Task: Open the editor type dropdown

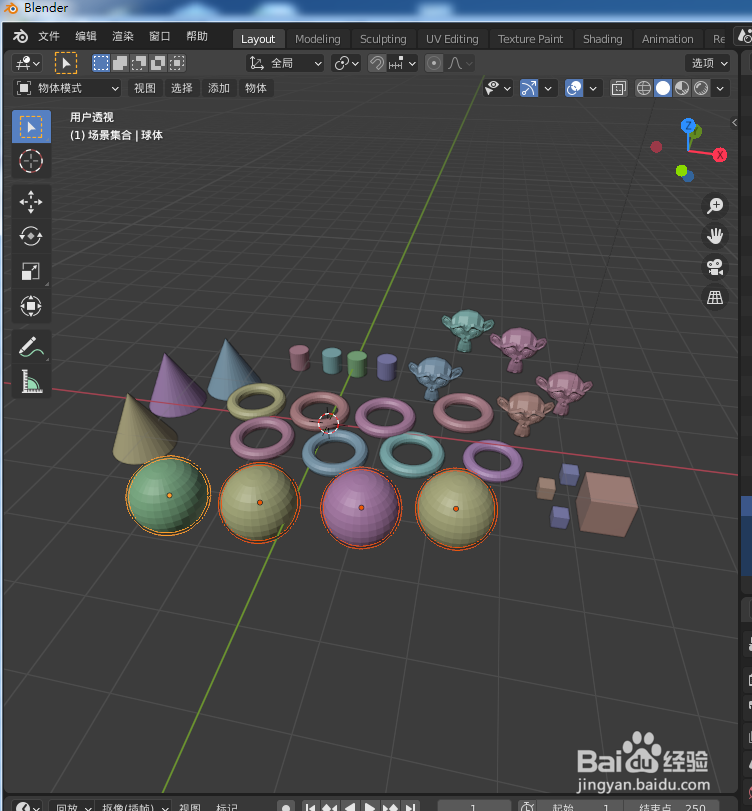Action: pyautogui.click(x=27, y=64)
